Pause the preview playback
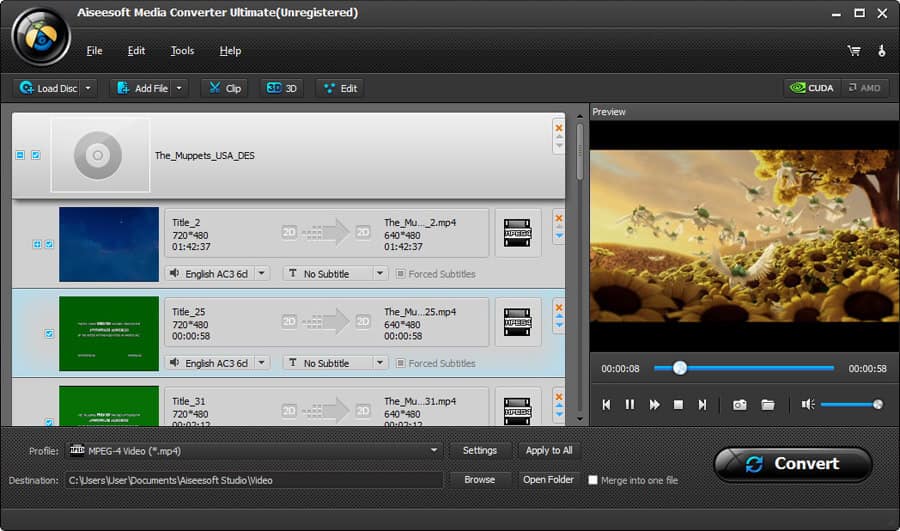The image size is (900, 531). (630, 405)
